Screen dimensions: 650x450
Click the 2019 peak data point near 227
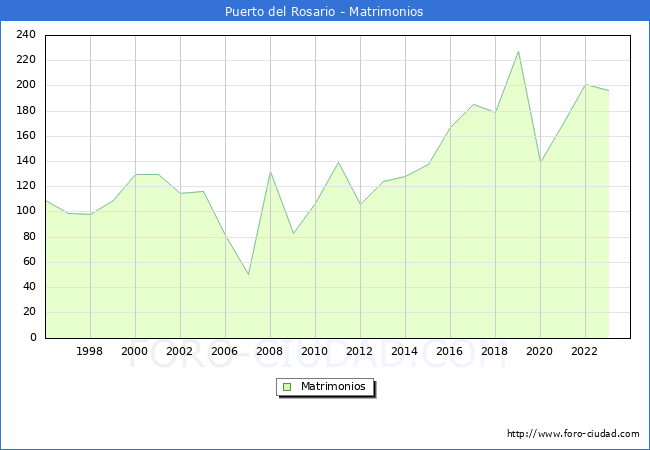518,52
